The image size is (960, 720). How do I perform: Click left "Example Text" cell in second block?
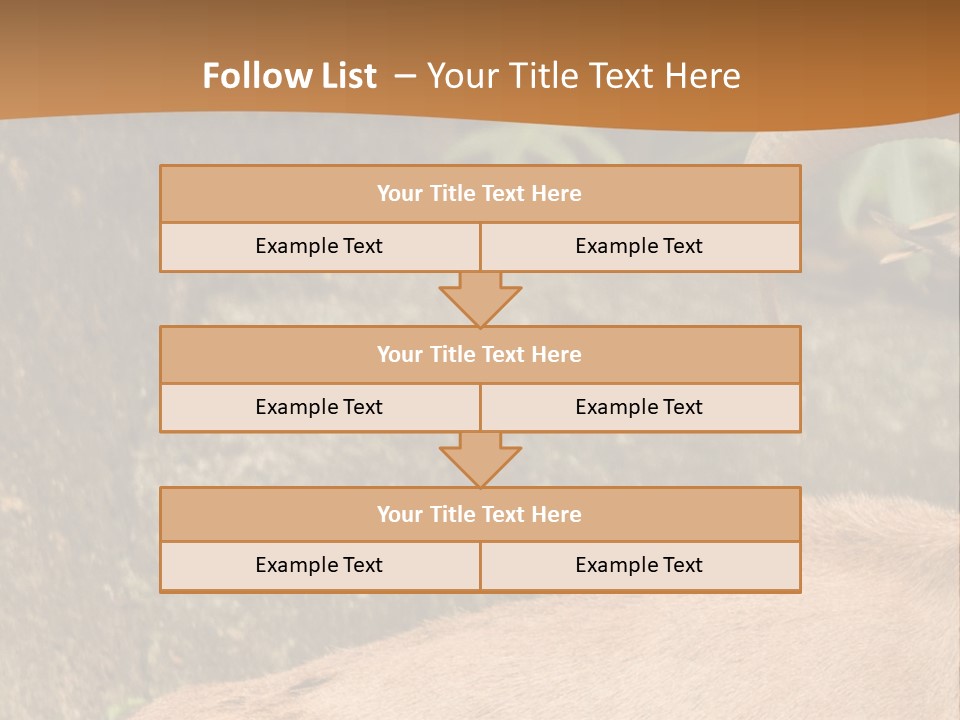(x=320, y=408)
